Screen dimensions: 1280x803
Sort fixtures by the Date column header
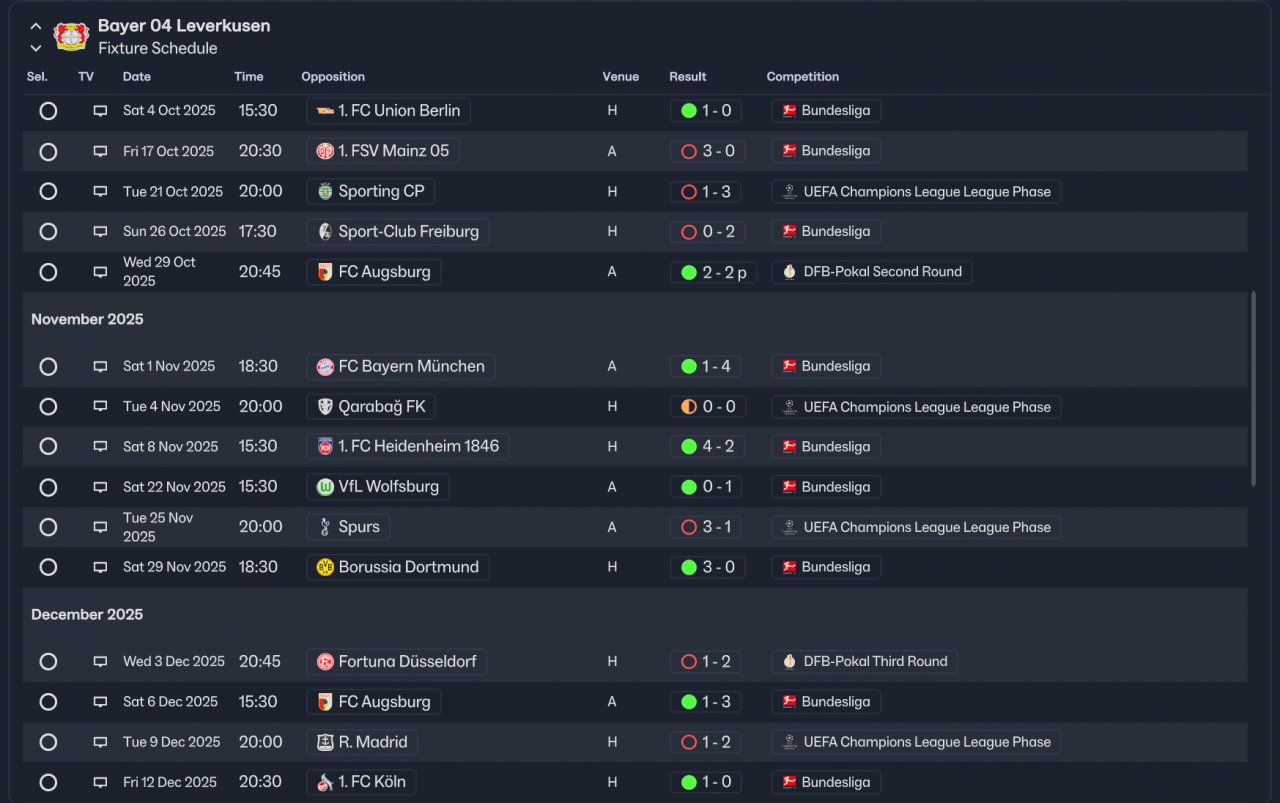tap(137, 77)
